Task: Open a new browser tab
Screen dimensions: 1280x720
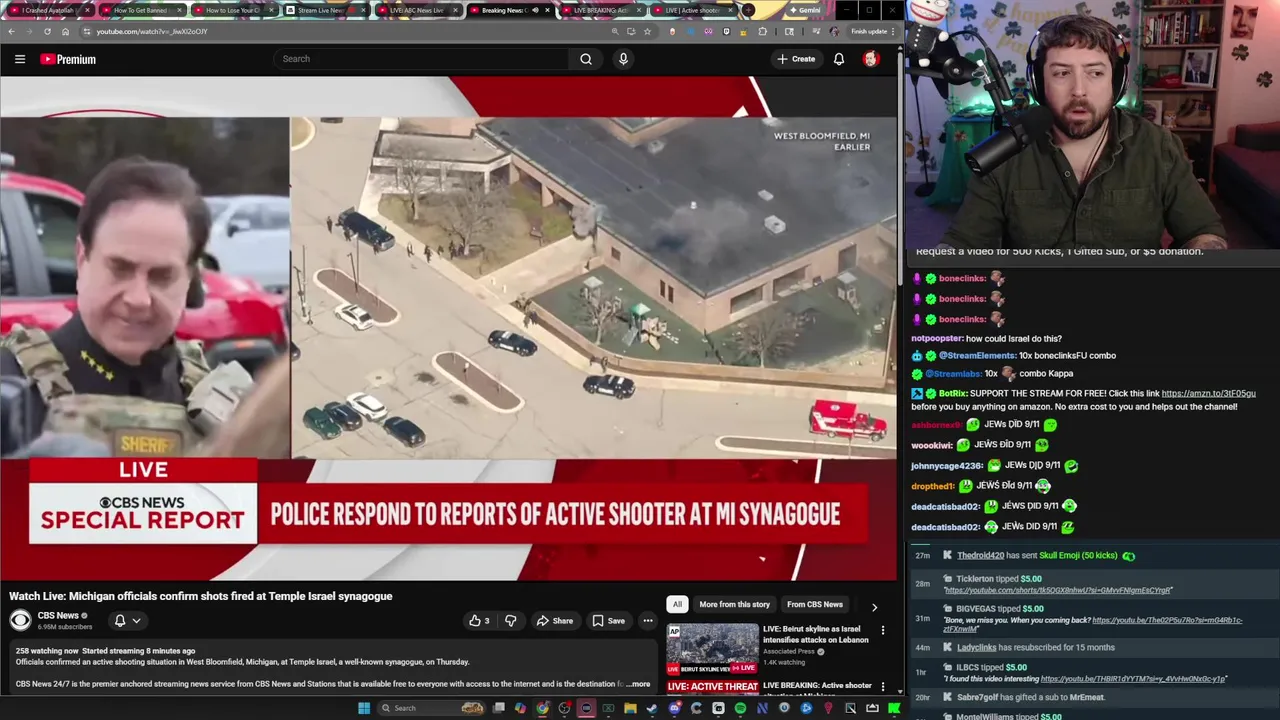Action: pyautogui.click(x=748, y=10)
